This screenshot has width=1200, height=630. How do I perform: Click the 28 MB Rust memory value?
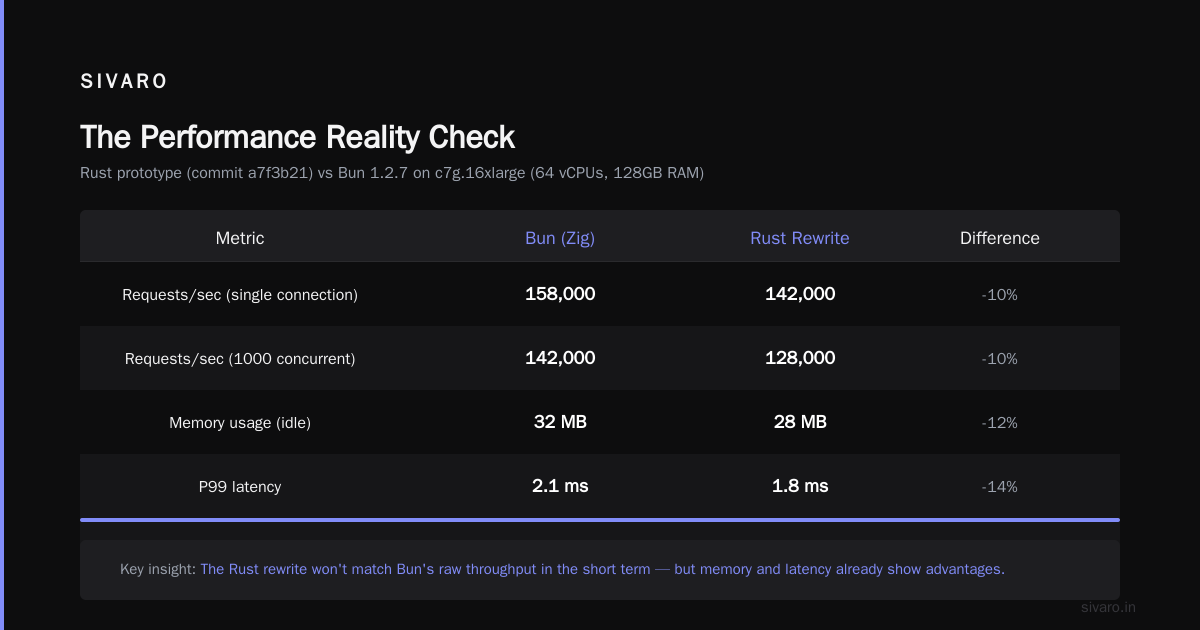tap(800, 422)
